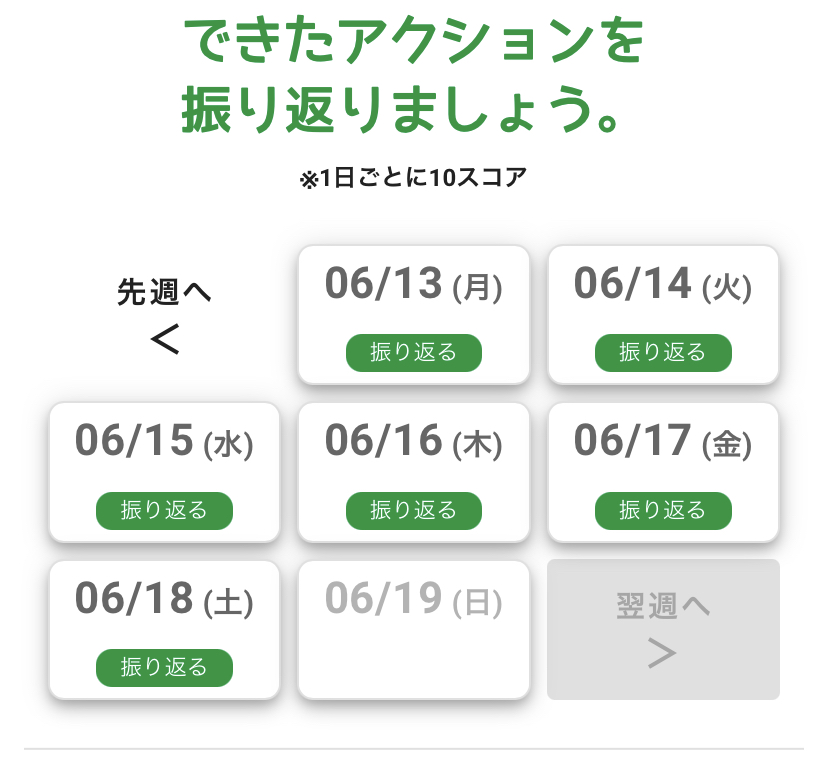828x768 pixels.
Task: Click the disabled 翌週へ next-week tile
Action: point(663,630)
